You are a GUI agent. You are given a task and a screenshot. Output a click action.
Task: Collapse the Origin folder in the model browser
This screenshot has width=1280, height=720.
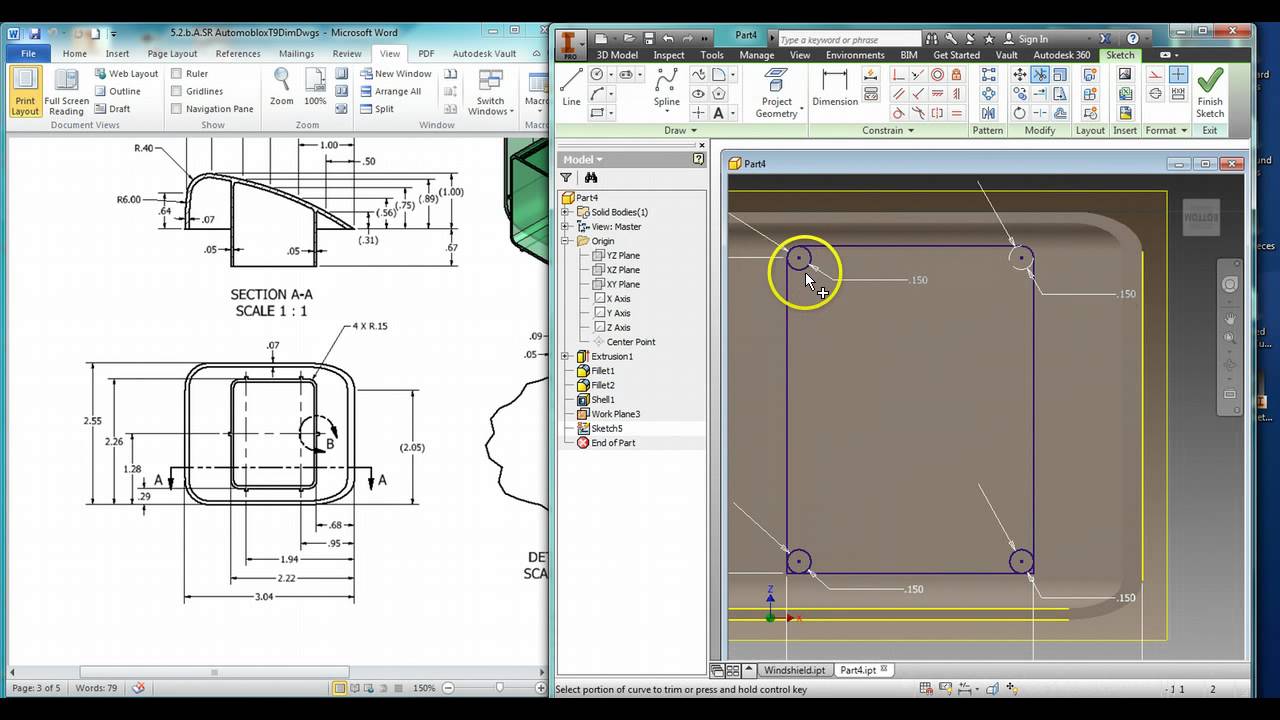(x=566, y=240)
